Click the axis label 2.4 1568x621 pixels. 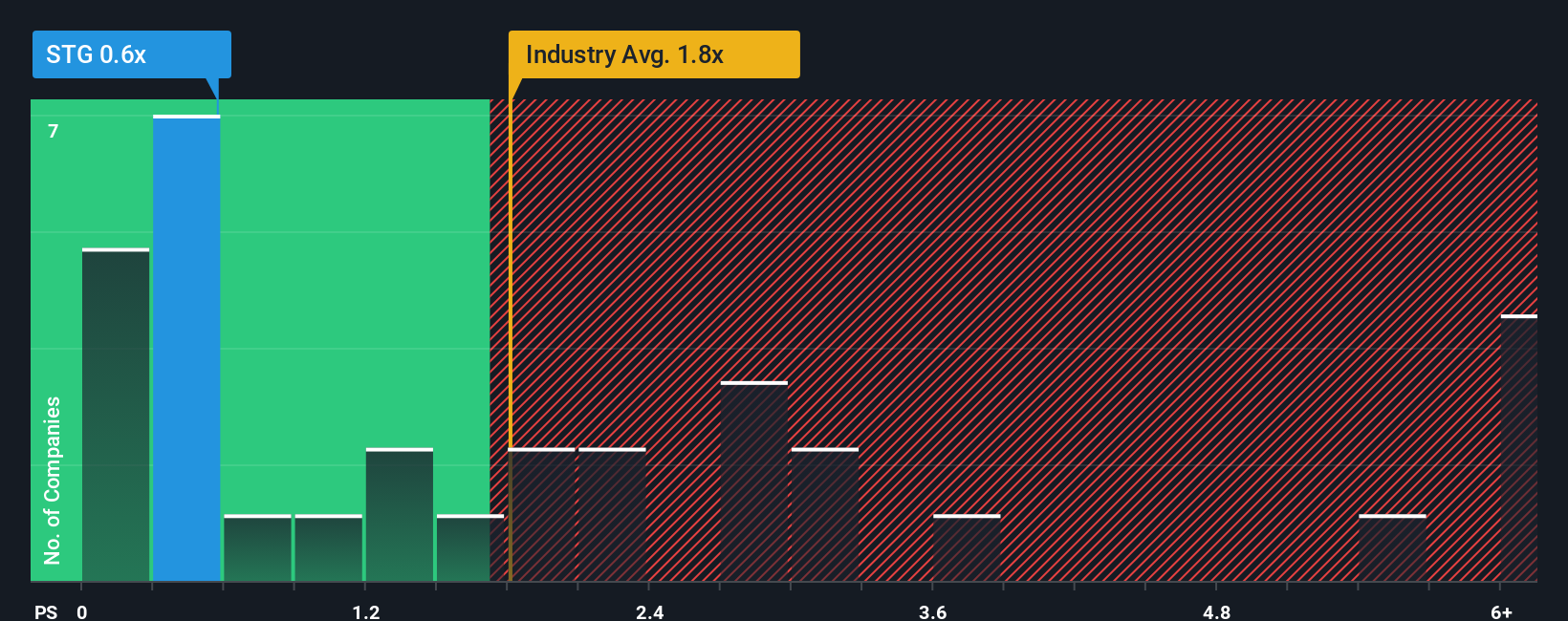click(650, 611)
